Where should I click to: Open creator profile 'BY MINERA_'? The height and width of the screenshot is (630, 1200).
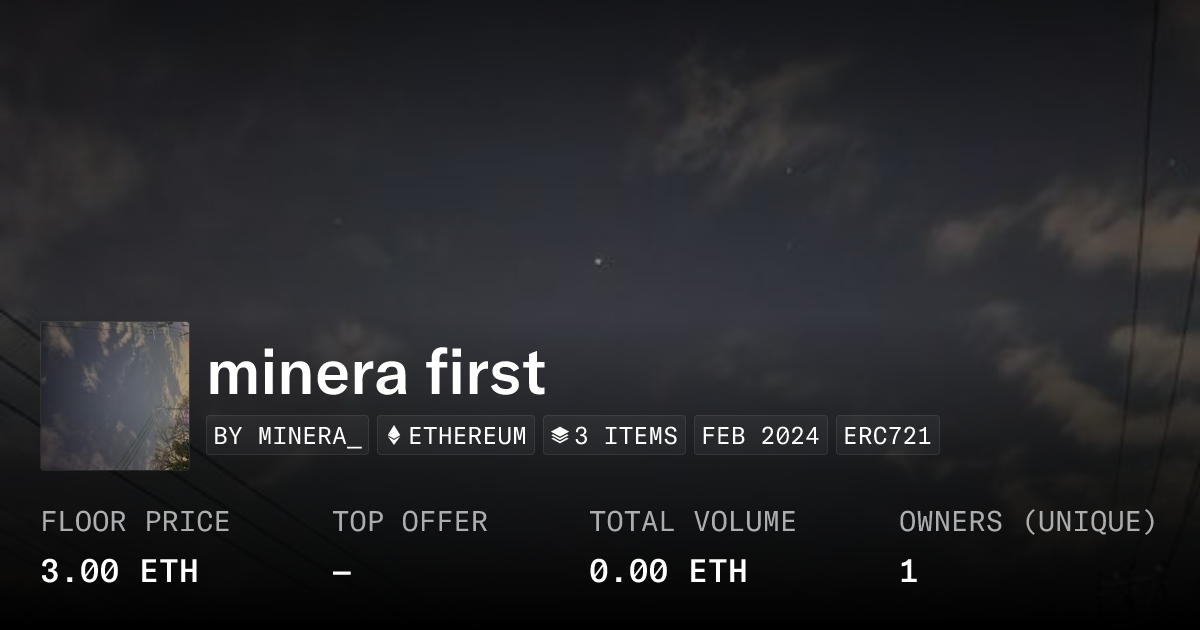(287, 436)
